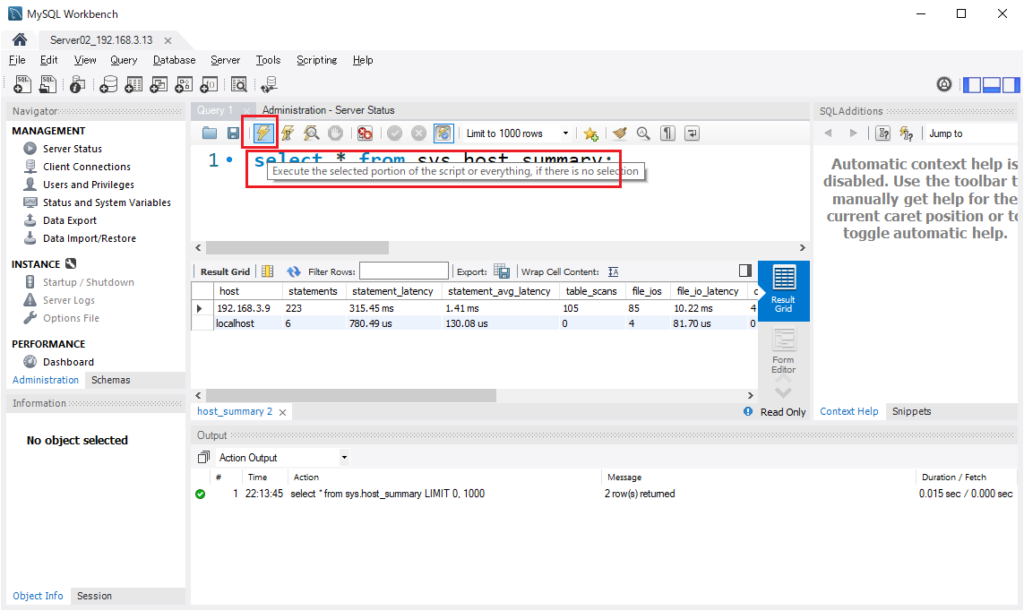Click the result grid horizontal scrollbar

(x=351, y=396)
